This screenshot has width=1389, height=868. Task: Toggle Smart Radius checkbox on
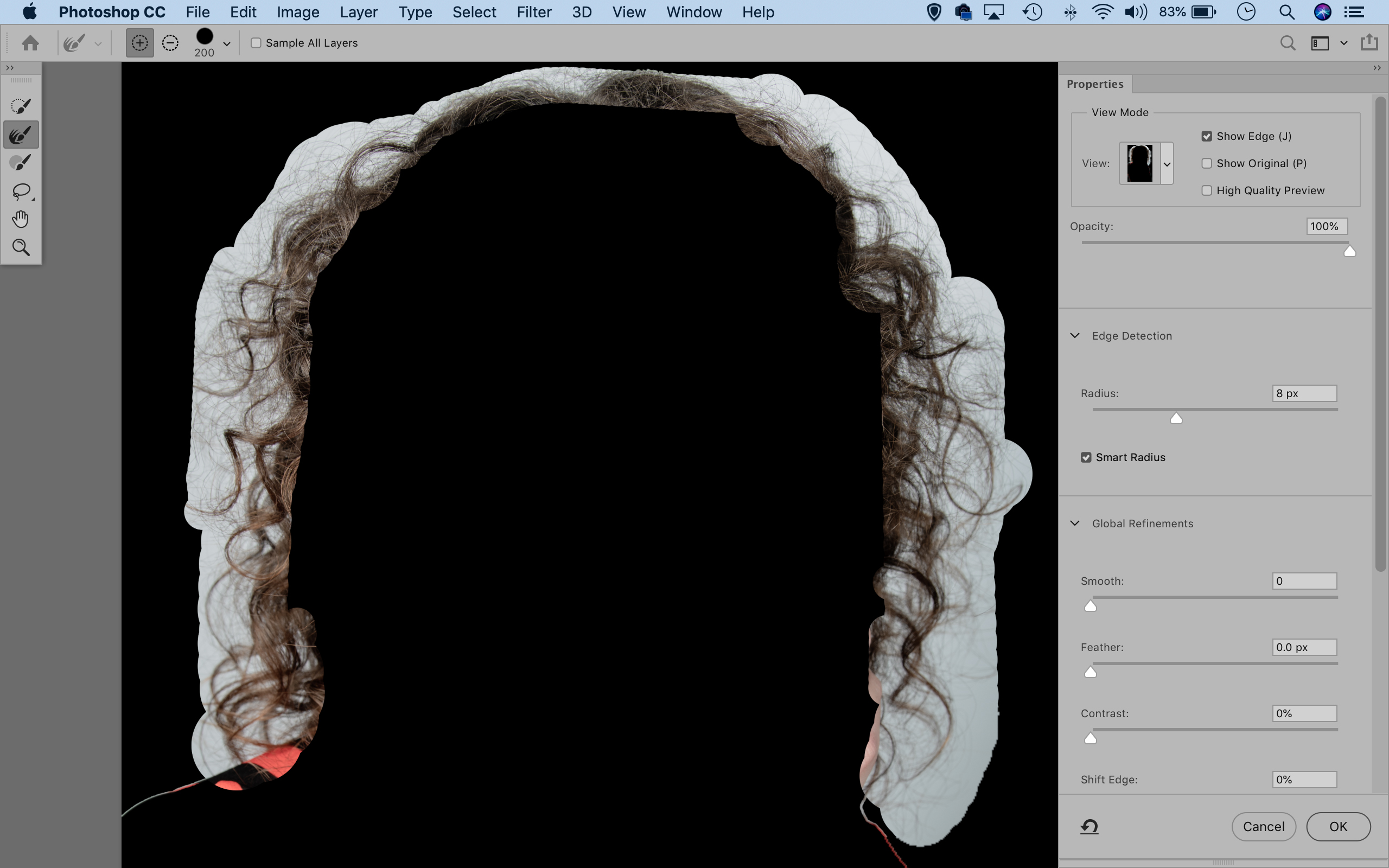pyautogui.click(x=1087, y=457)
